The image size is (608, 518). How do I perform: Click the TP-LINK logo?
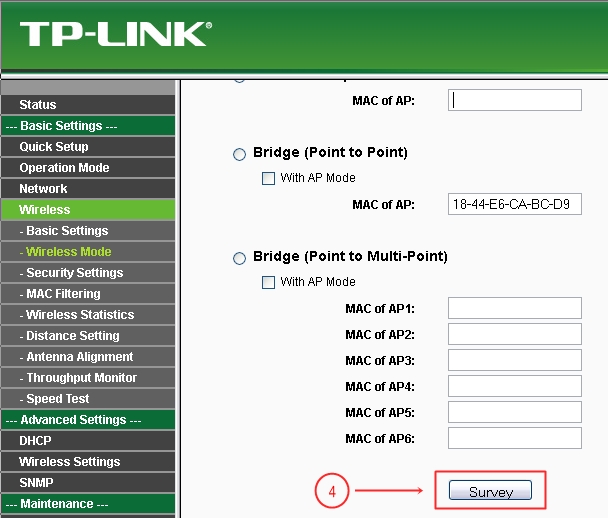tap(116, 34)
